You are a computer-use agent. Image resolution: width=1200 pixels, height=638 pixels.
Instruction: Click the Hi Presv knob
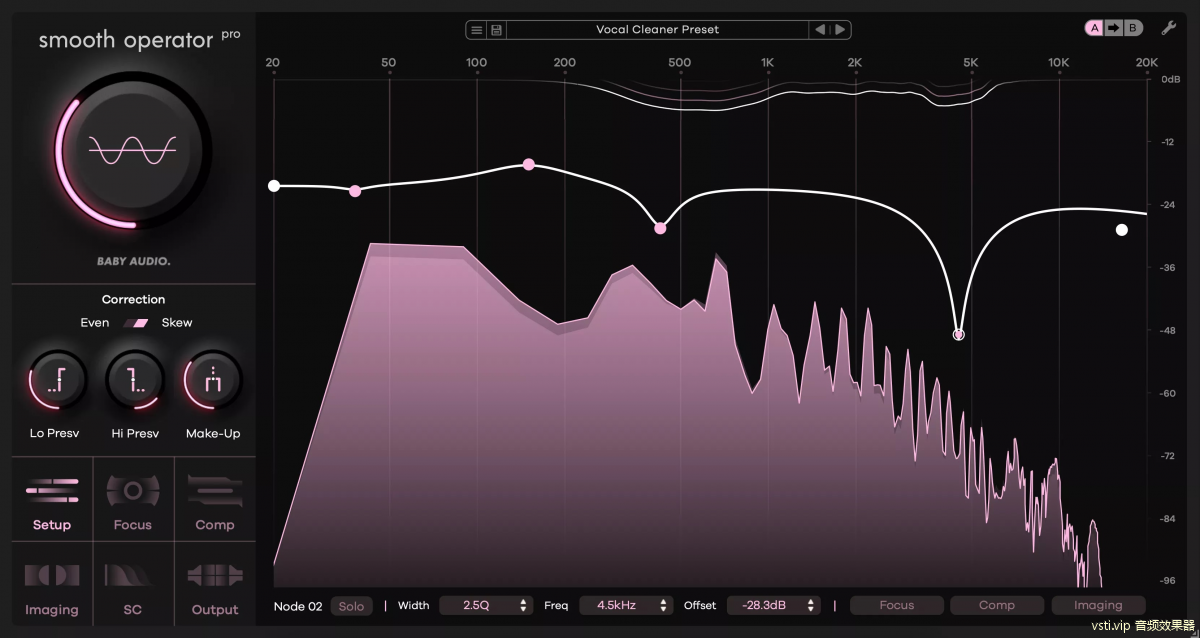coord(133,381)
